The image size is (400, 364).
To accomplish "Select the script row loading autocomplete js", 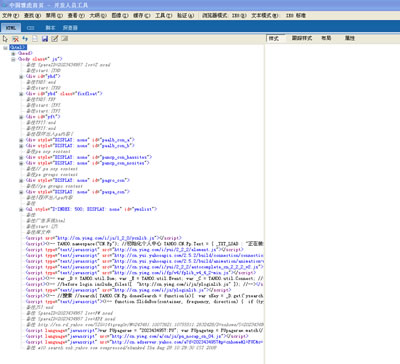I will (145, 267).
